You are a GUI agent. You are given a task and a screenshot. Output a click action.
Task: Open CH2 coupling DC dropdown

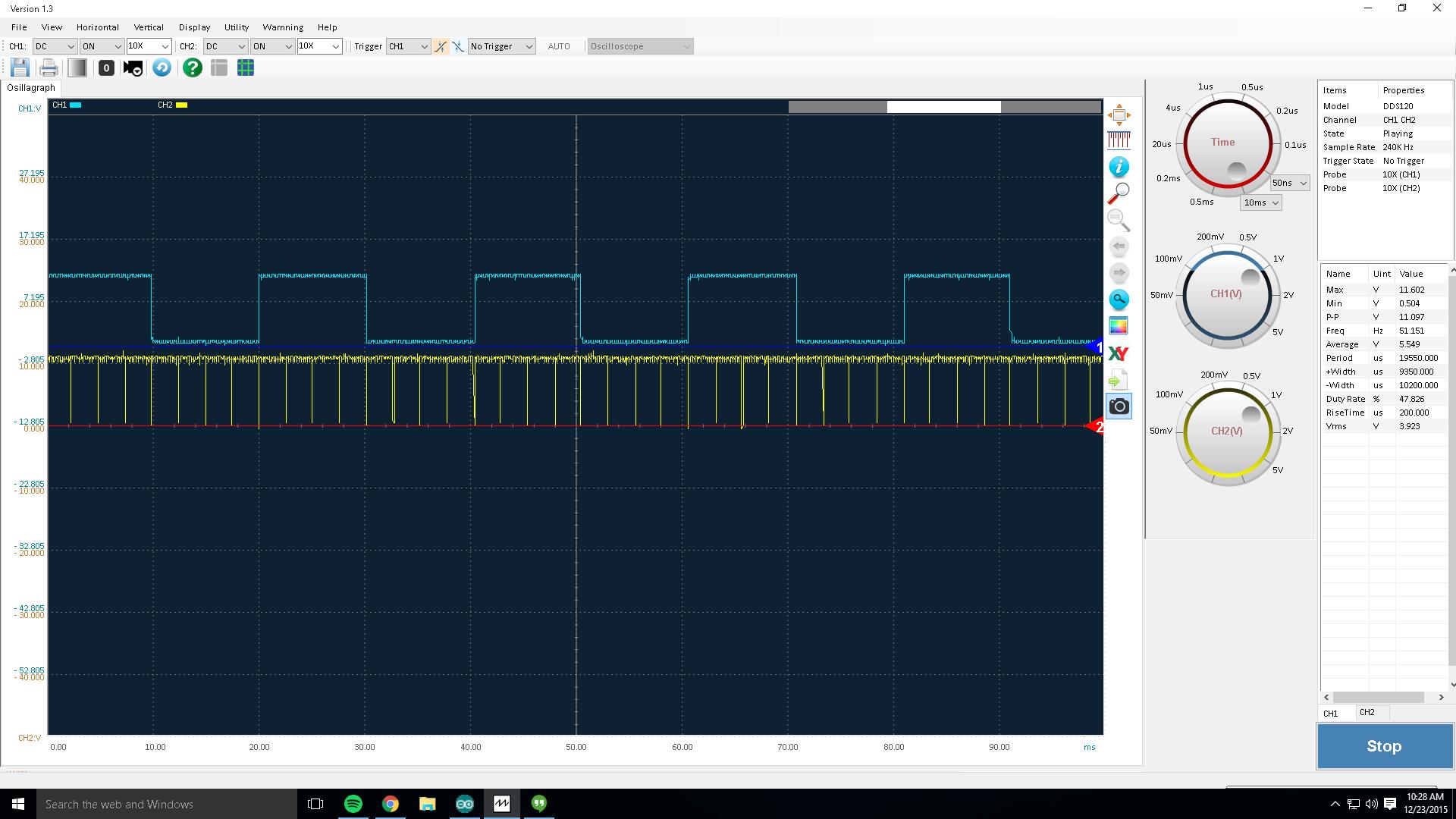click(225, 46)
